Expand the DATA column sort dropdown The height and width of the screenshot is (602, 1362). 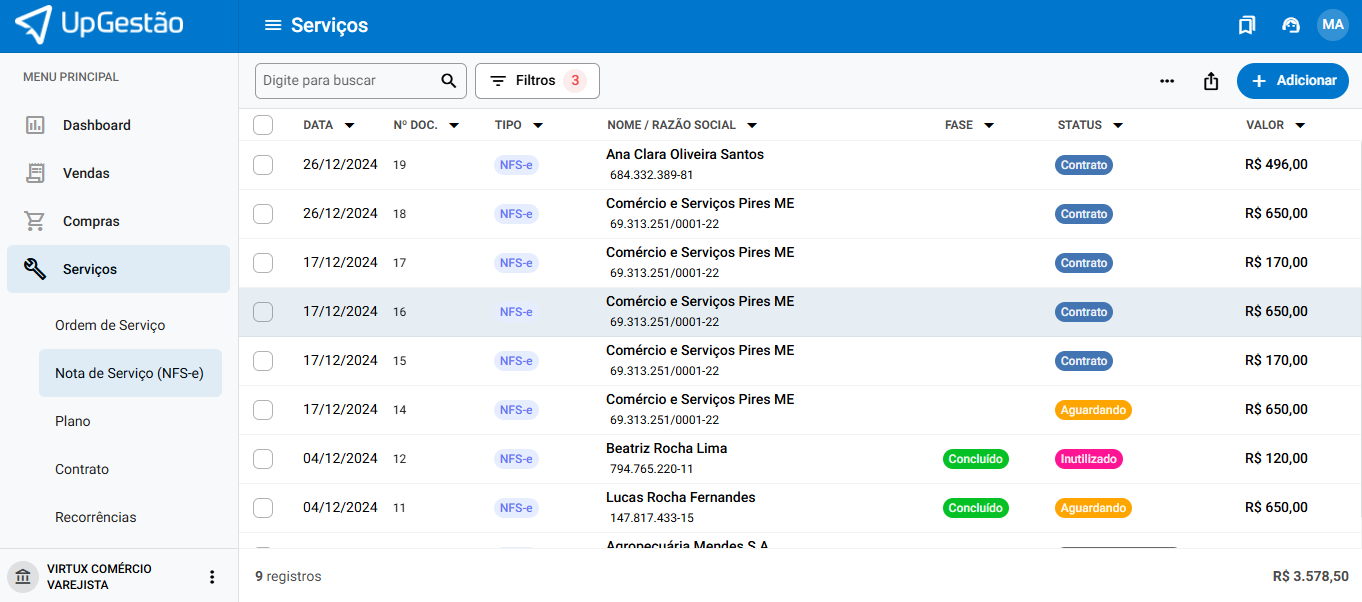pyautogui.click(x=349, y=126)
